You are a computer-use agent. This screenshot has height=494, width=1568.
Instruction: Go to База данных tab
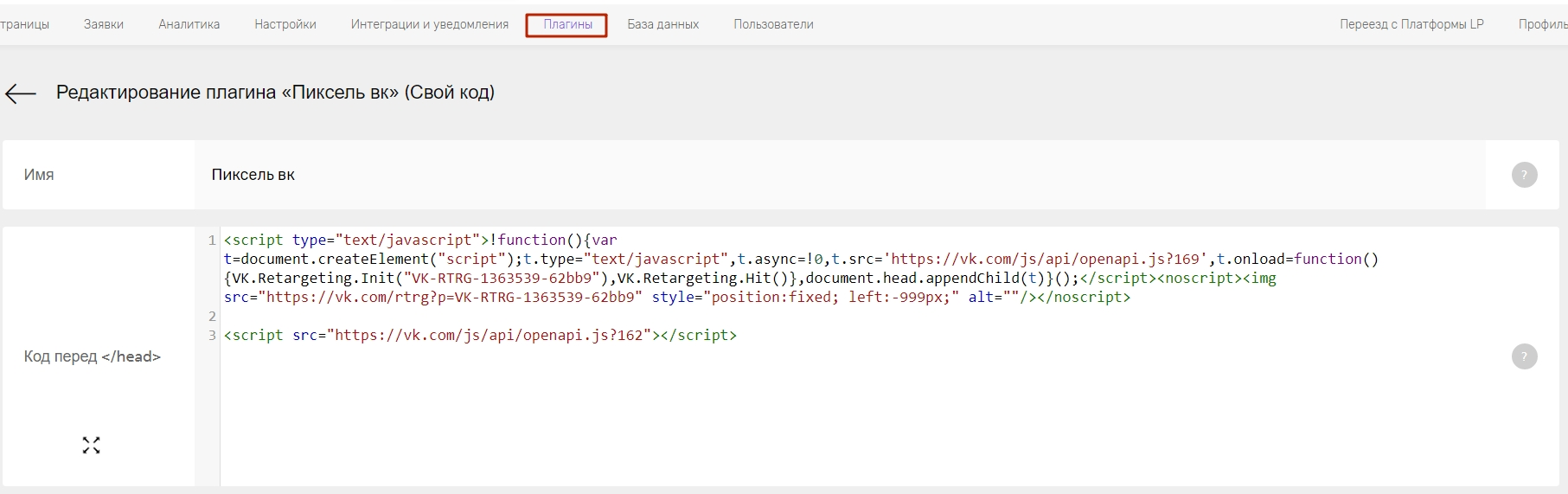pos(662,24)
